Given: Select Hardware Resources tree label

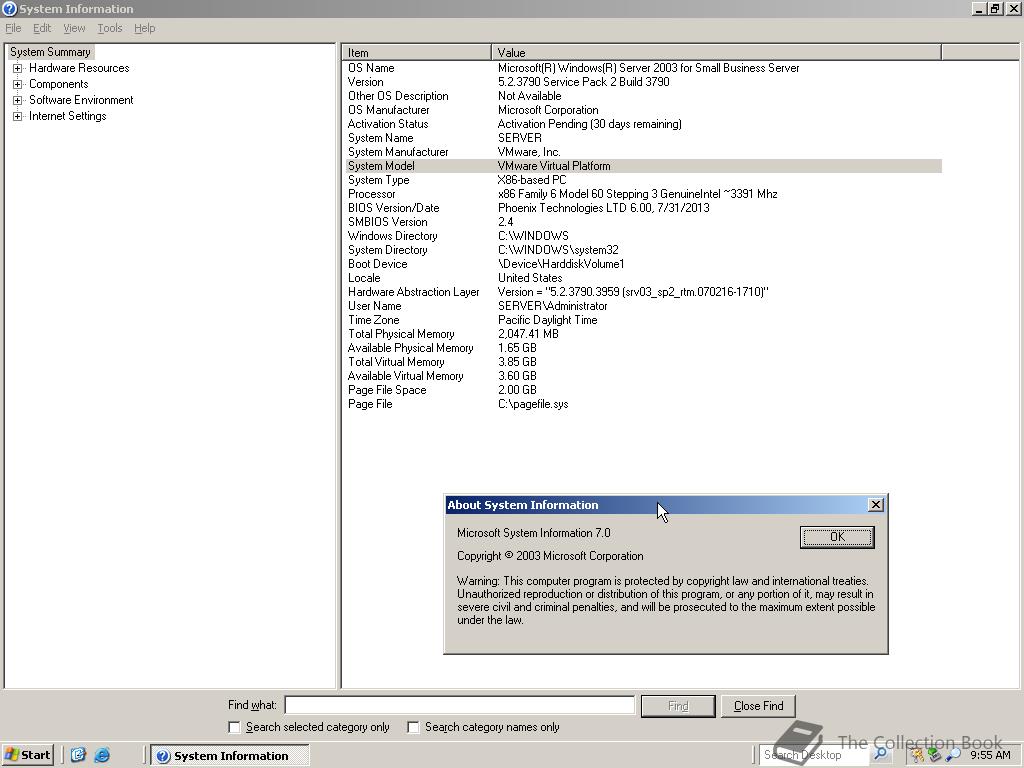Looking at the screenshot, I should tap(79, 68).
